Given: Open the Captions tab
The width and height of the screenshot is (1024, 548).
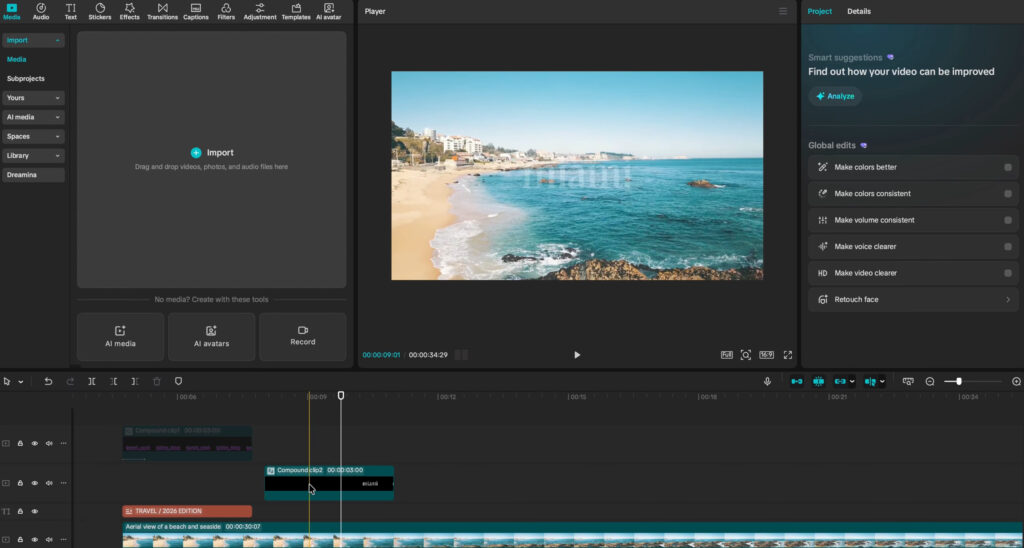Looking at the screenshot, I should pyautogui.click(x=196, y=11).
